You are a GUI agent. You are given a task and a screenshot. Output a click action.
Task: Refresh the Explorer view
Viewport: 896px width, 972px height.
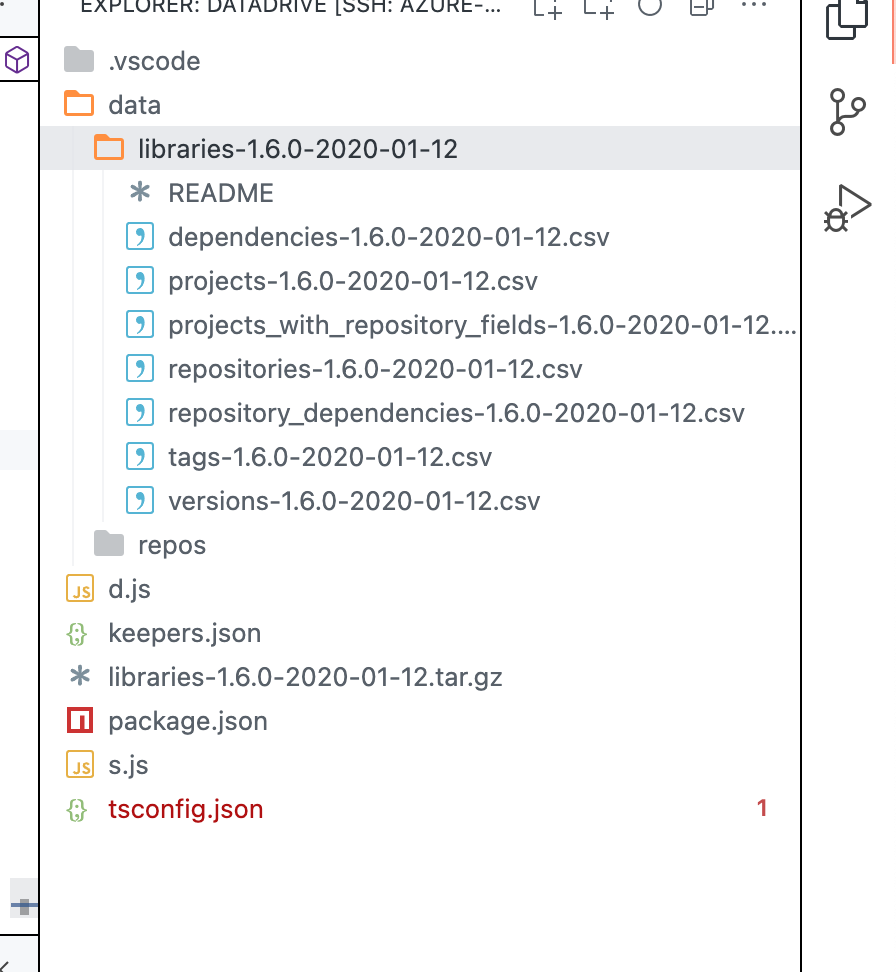(x=649, y=8)
